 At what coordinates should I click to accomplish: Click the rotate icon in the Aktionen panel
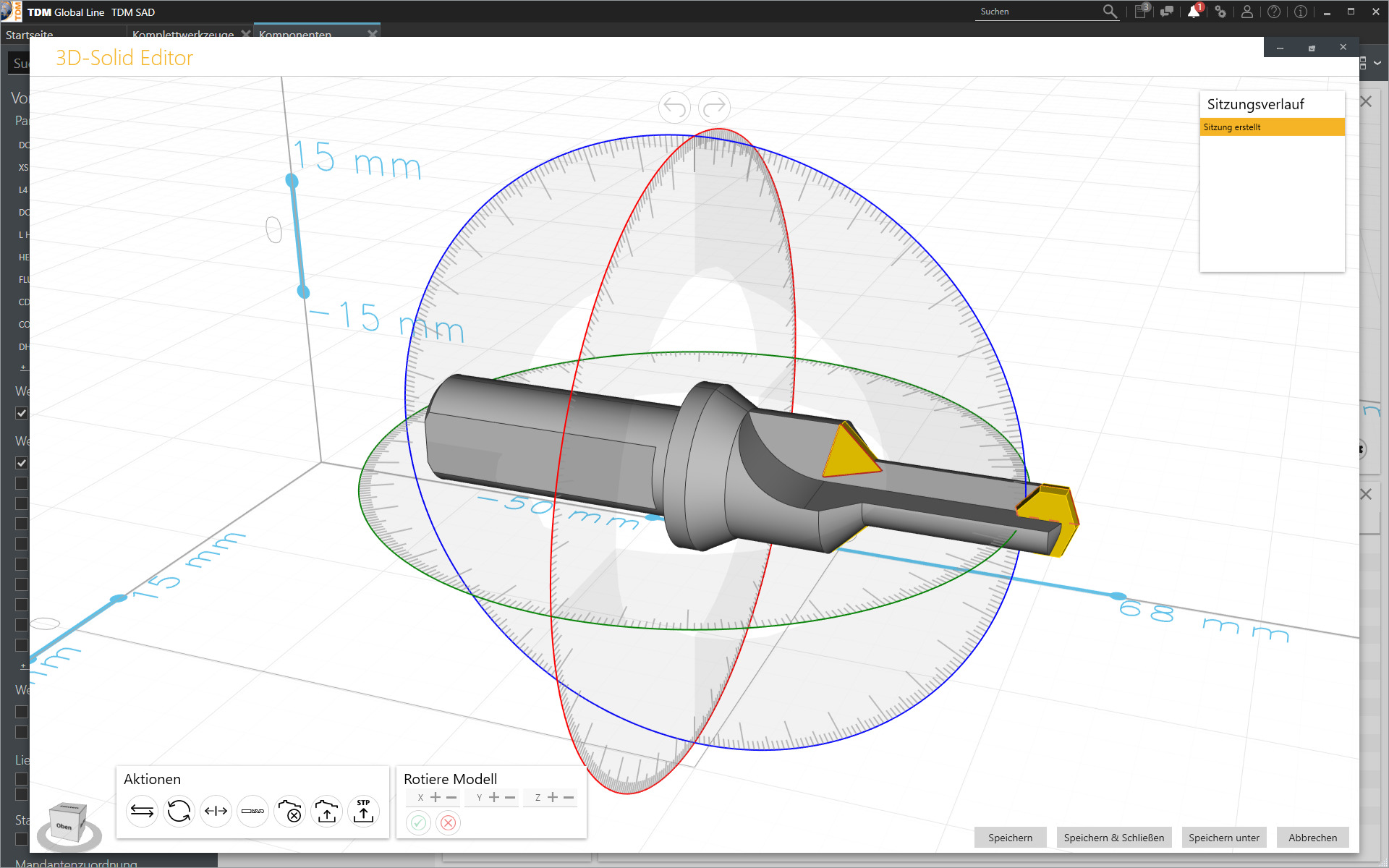pyautogui.click(x=179, y=812)
